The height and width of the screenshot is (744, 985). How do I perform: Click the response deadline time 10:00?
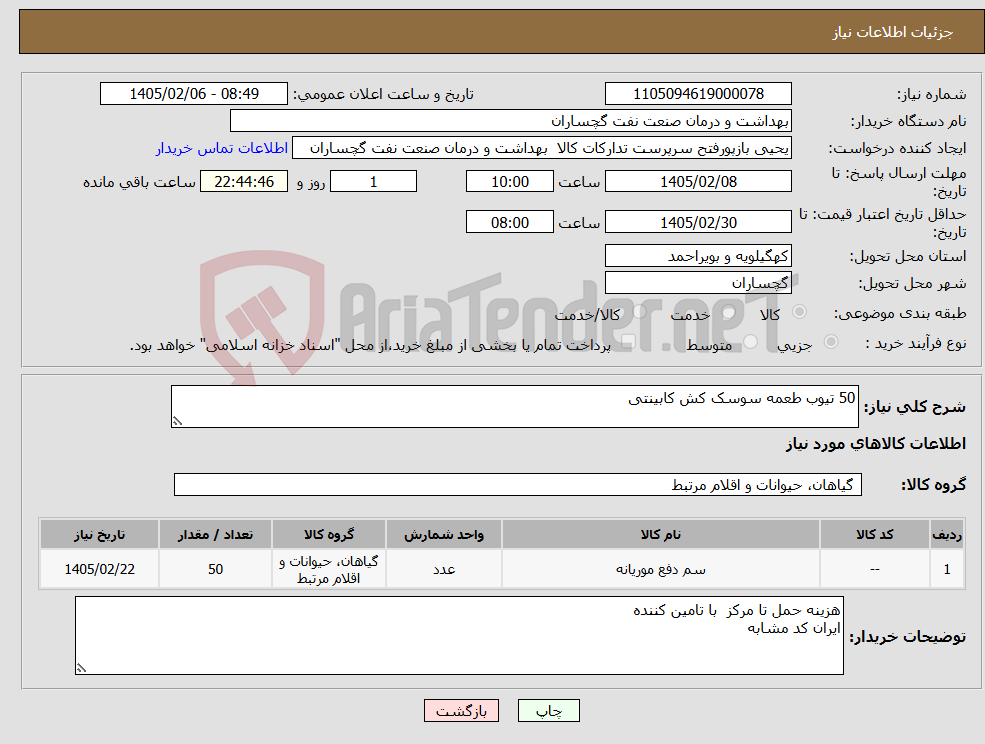pyautogui.click(x=509, y=182)
